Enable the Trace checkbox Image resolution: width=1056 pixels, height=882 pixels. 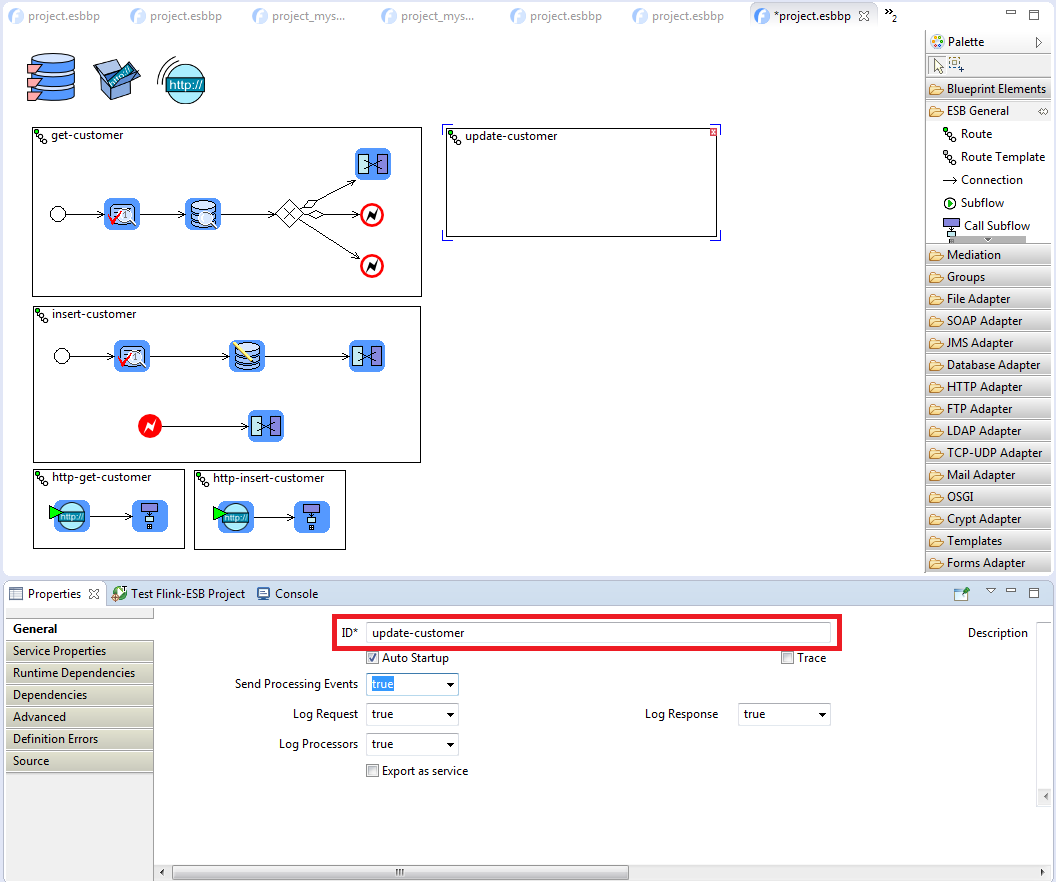(x=788, y=658)
